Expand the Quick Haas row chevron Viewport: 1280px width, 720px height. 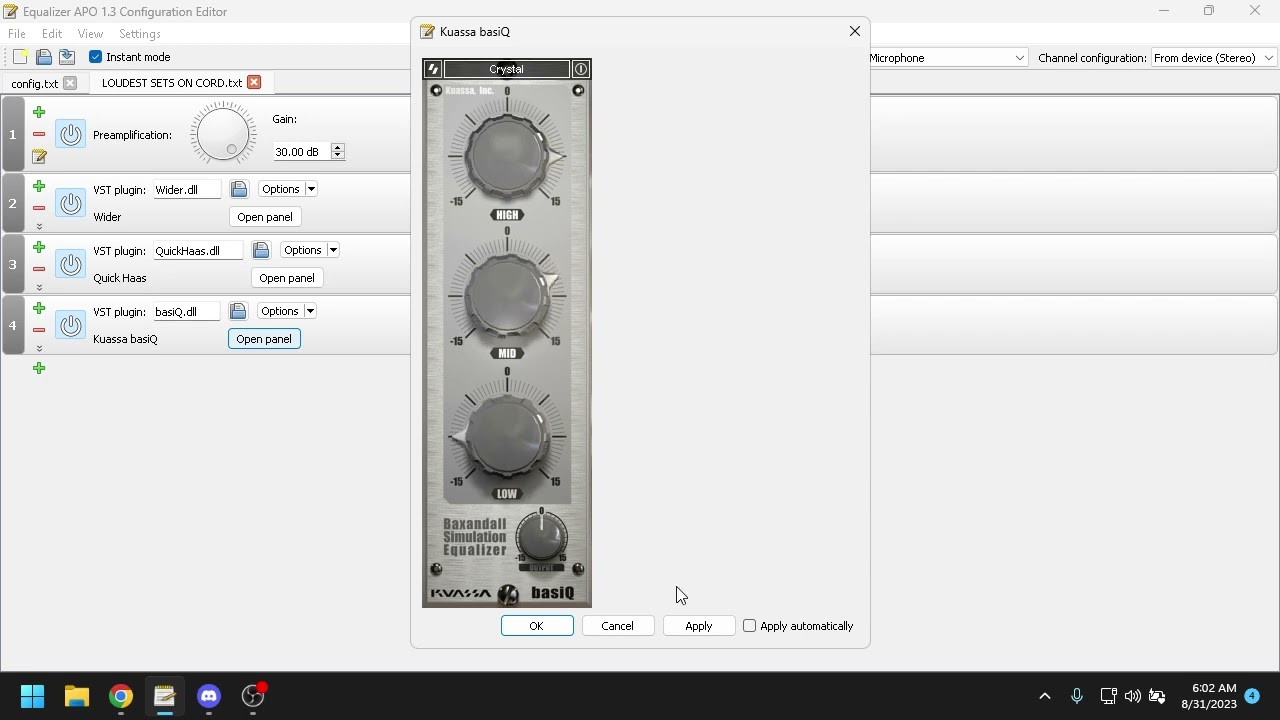(39, 288)
